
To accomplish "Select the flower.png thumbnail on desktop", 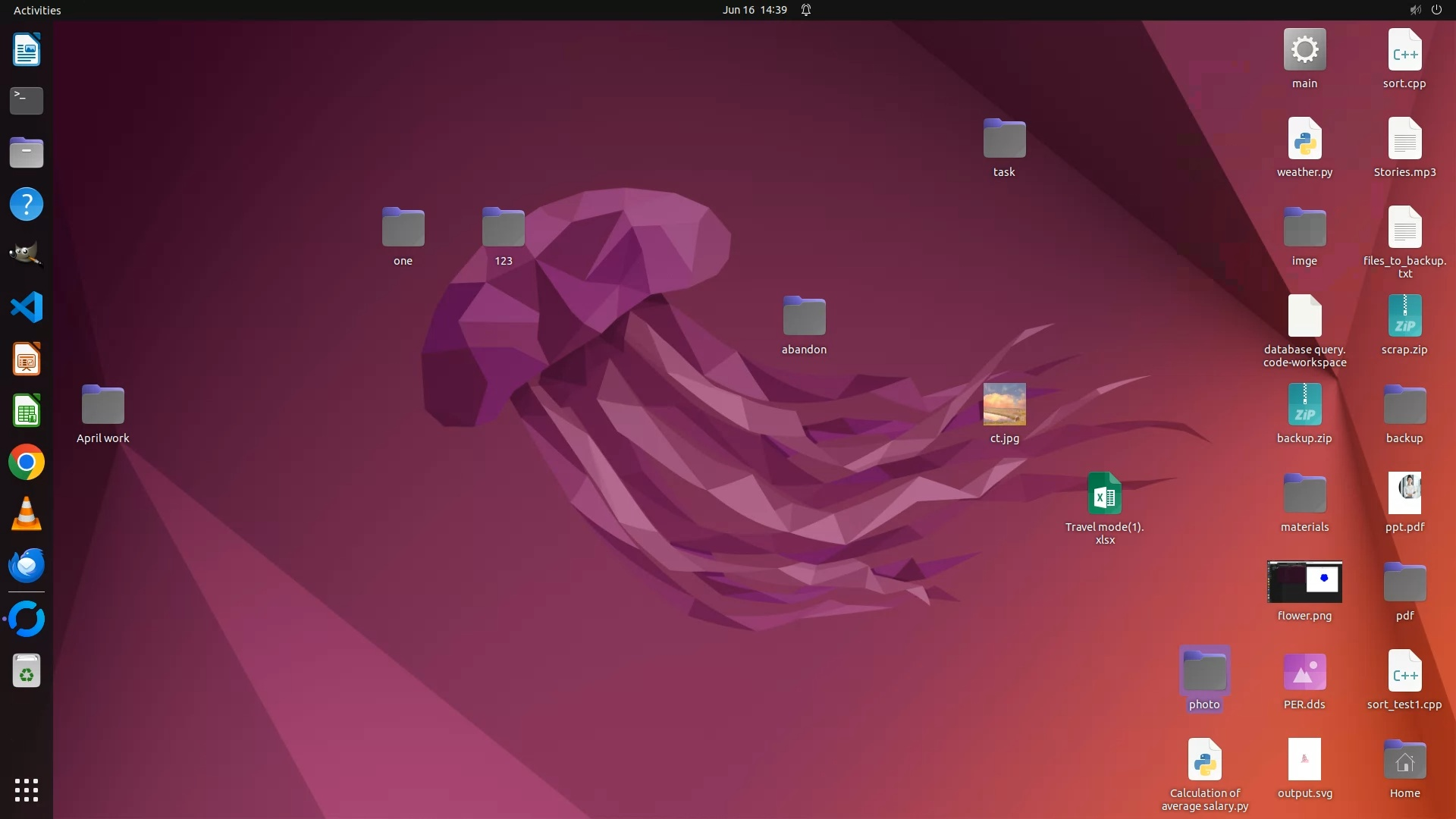I will tap(1304, 582).
